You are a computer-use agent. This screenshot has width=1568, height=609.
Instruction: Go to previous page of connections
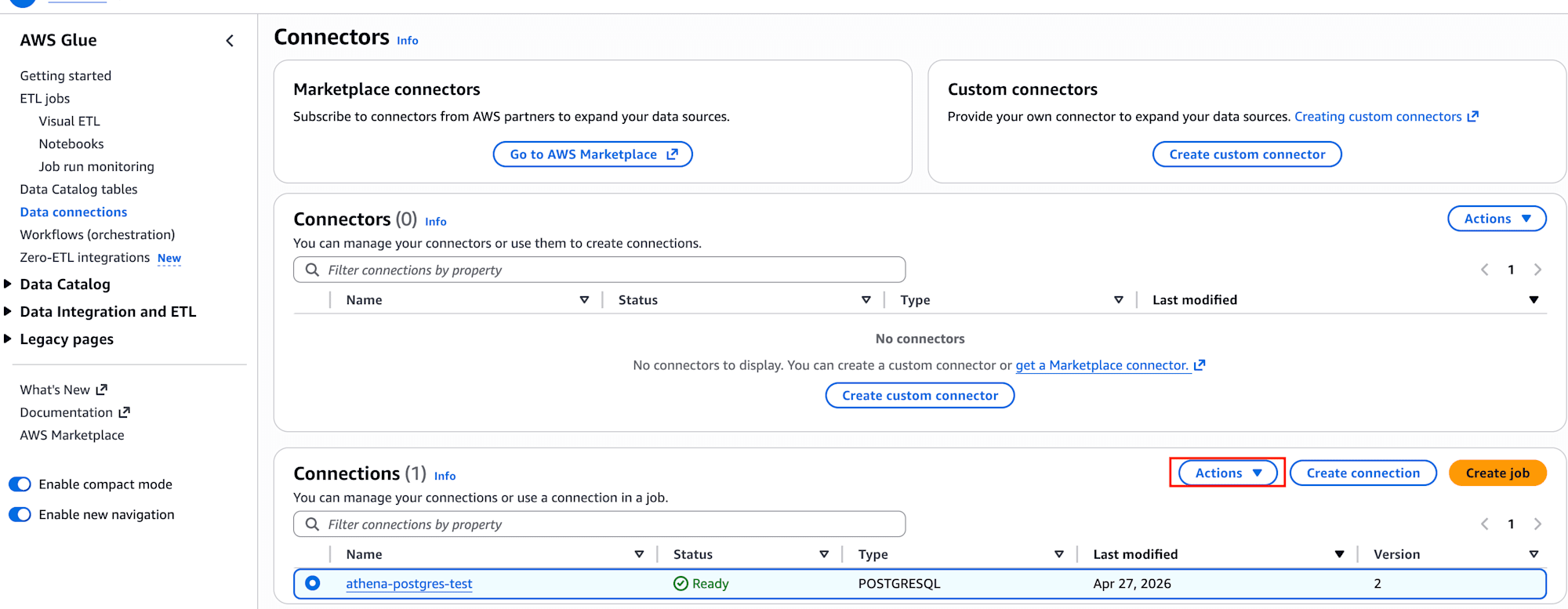coord(1484,524)
